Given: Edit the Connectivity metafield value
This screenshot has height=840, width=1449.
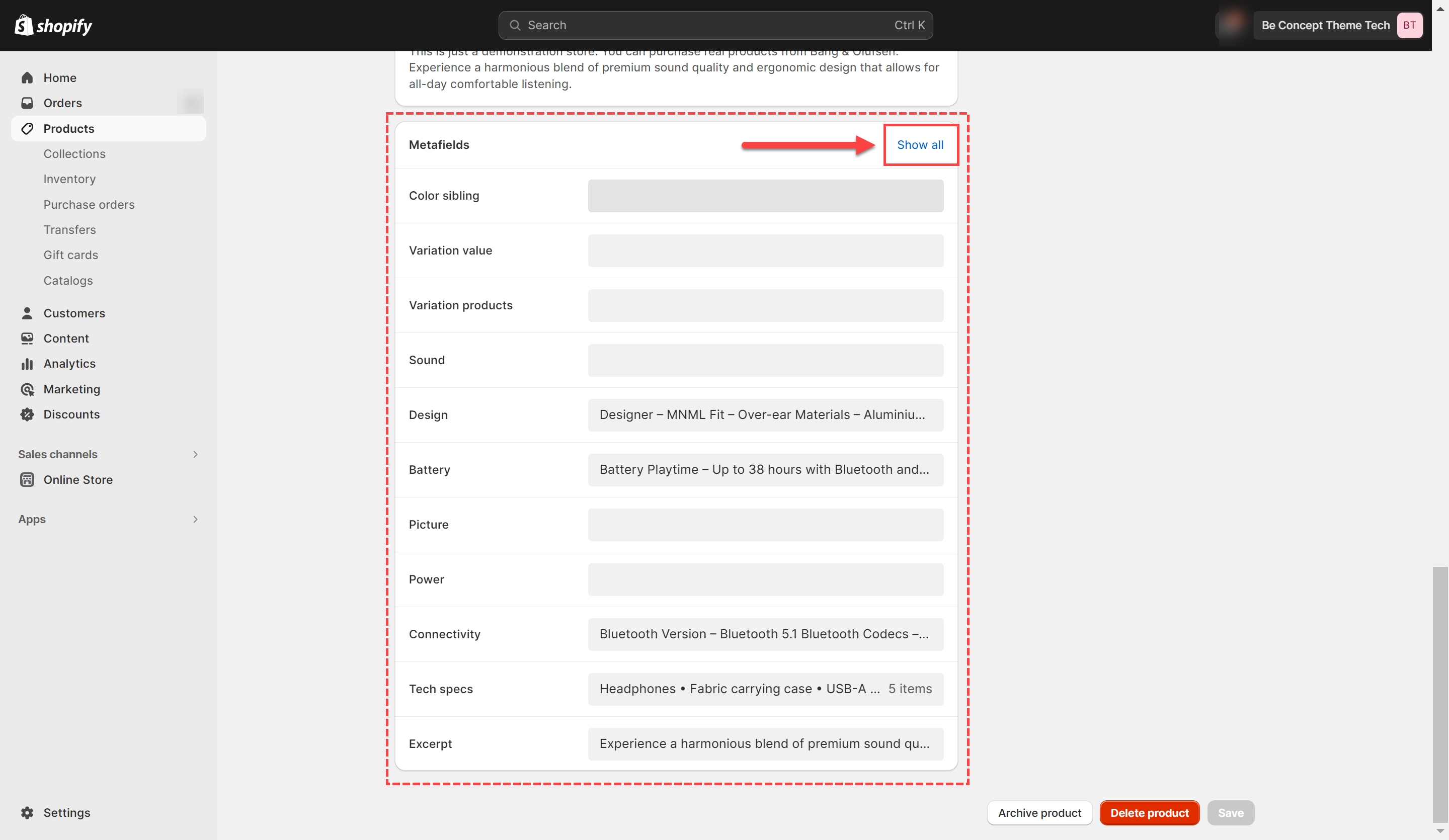Looking at the screenshot, I should [765, 634].
